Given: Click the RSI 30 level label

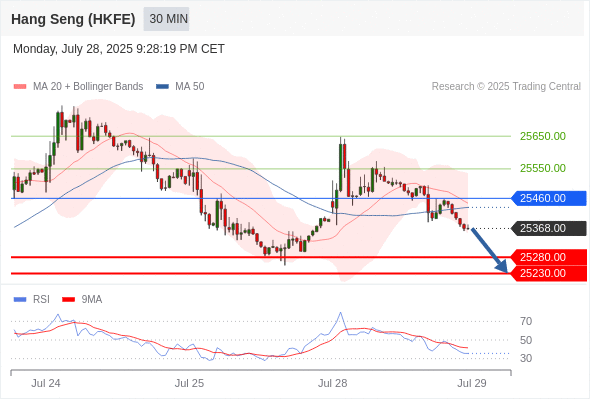Looking at the screenshot, I should (x=526, y=358).
